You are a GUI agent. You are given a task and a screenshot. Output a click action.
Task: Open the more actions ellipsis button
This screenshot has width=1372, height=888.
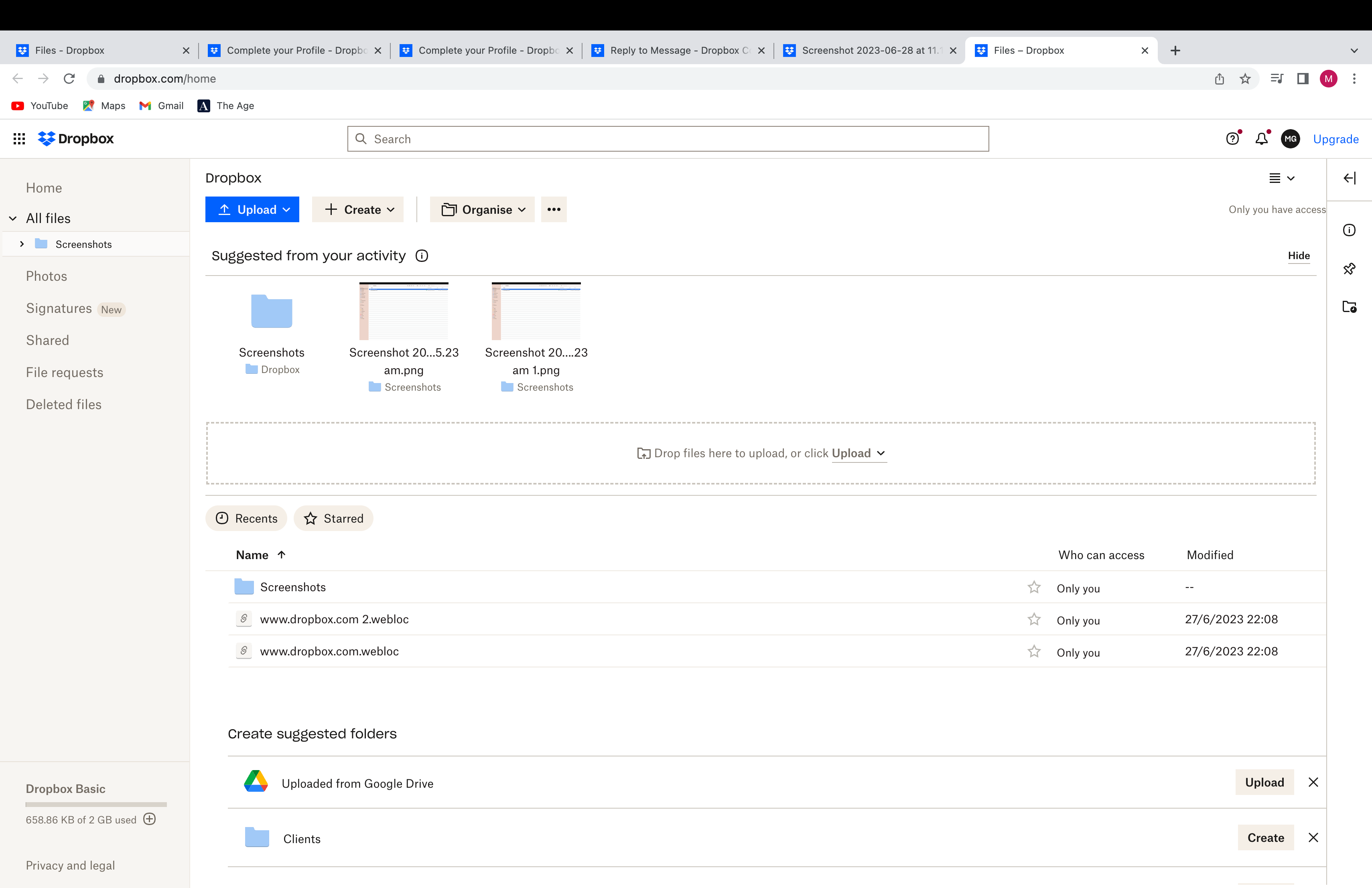tap(554, 210)
